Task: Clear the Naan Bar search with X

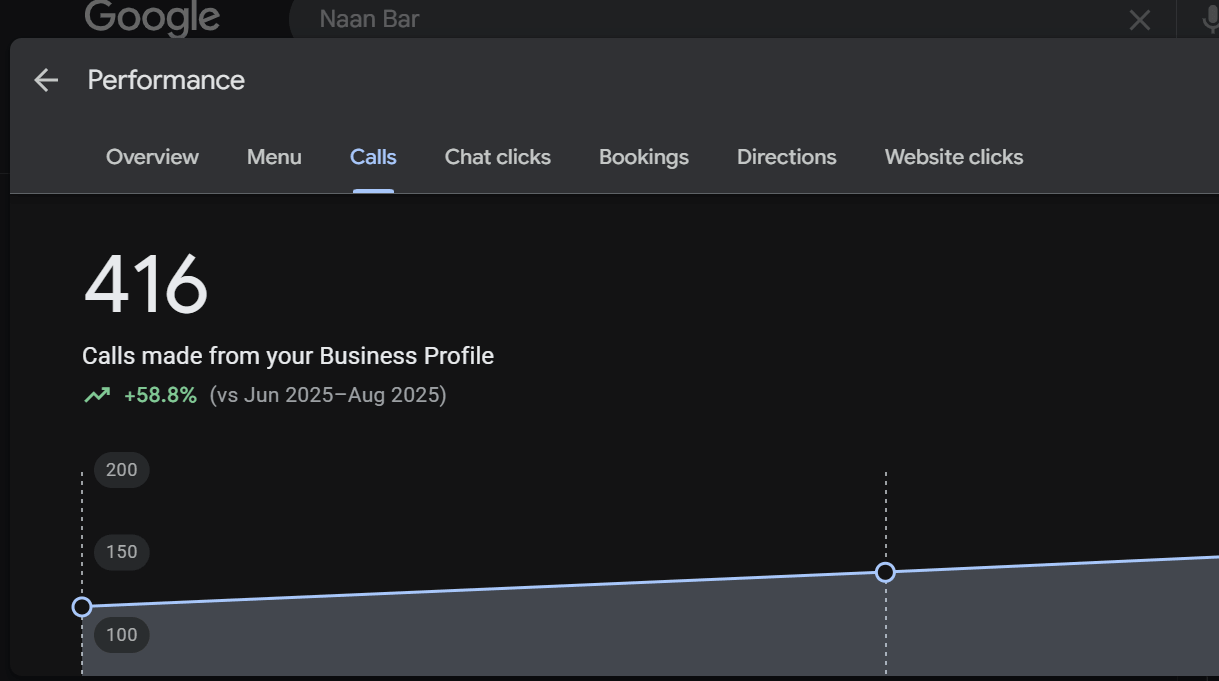Action: [x=1140, y=20]
